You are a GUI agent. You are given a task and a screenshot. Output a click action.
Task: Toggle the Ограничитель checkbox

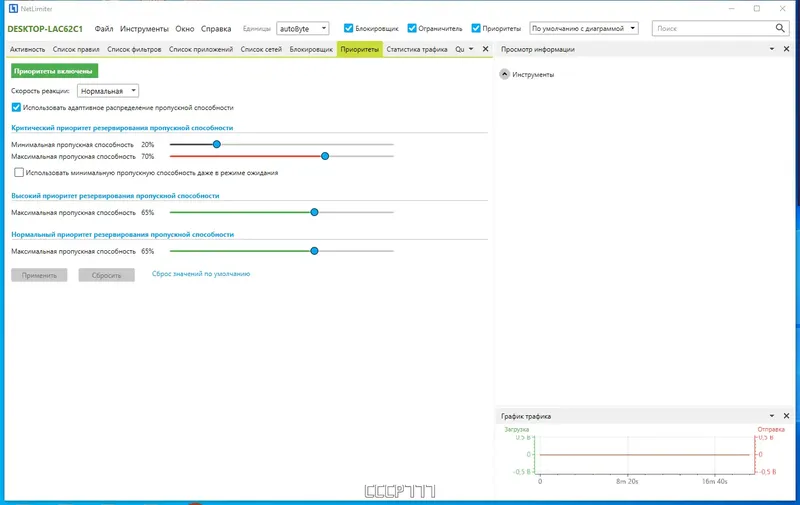(x=412, y=28)
